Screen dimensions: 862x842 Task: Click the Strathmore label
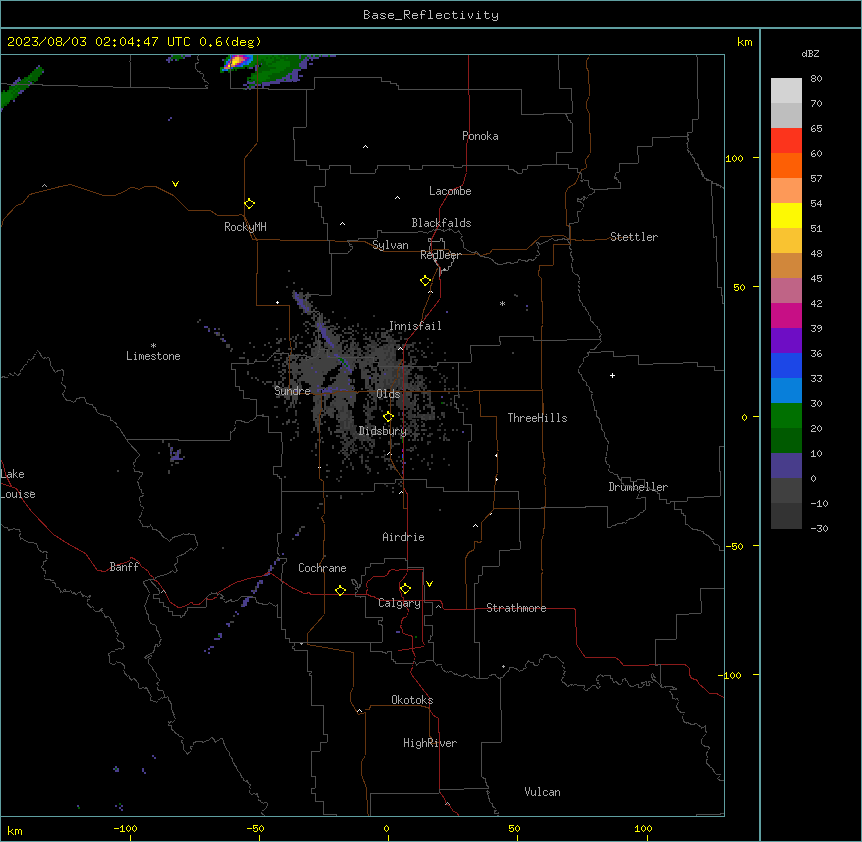point(516,608)
